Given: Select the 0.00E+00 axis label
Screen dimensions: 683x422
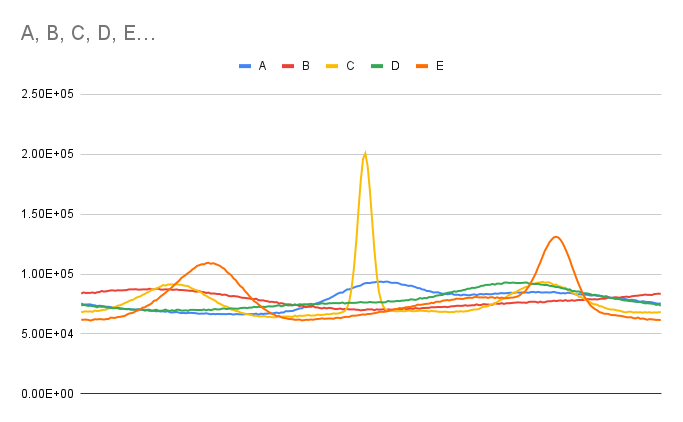Looking at the screenshot, I should [49, 394].
